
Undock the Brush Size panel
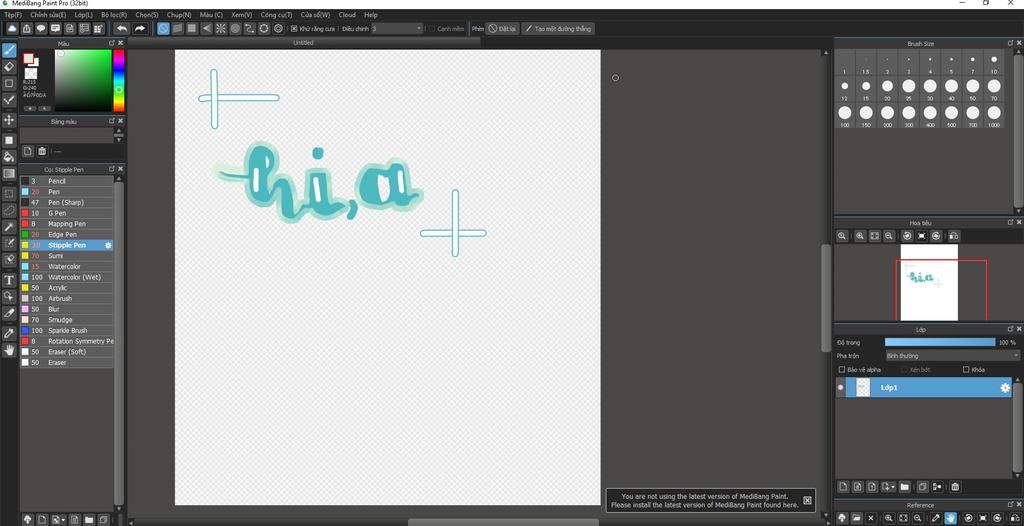pyautogui.click(x=1010, y=43)
